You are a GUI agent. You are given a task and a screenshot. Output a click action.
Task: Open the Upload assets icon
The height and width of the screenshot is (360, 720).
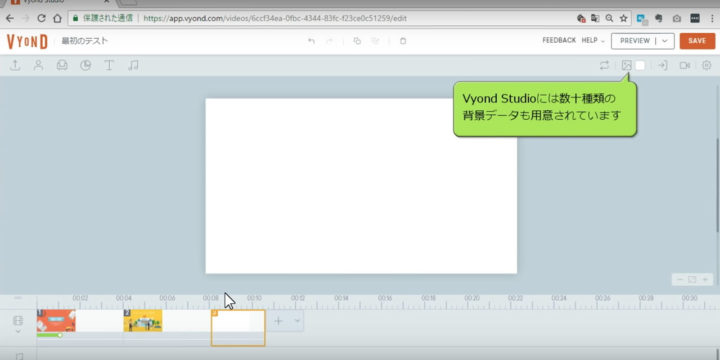pyautogui.click(x=15, y=65)
